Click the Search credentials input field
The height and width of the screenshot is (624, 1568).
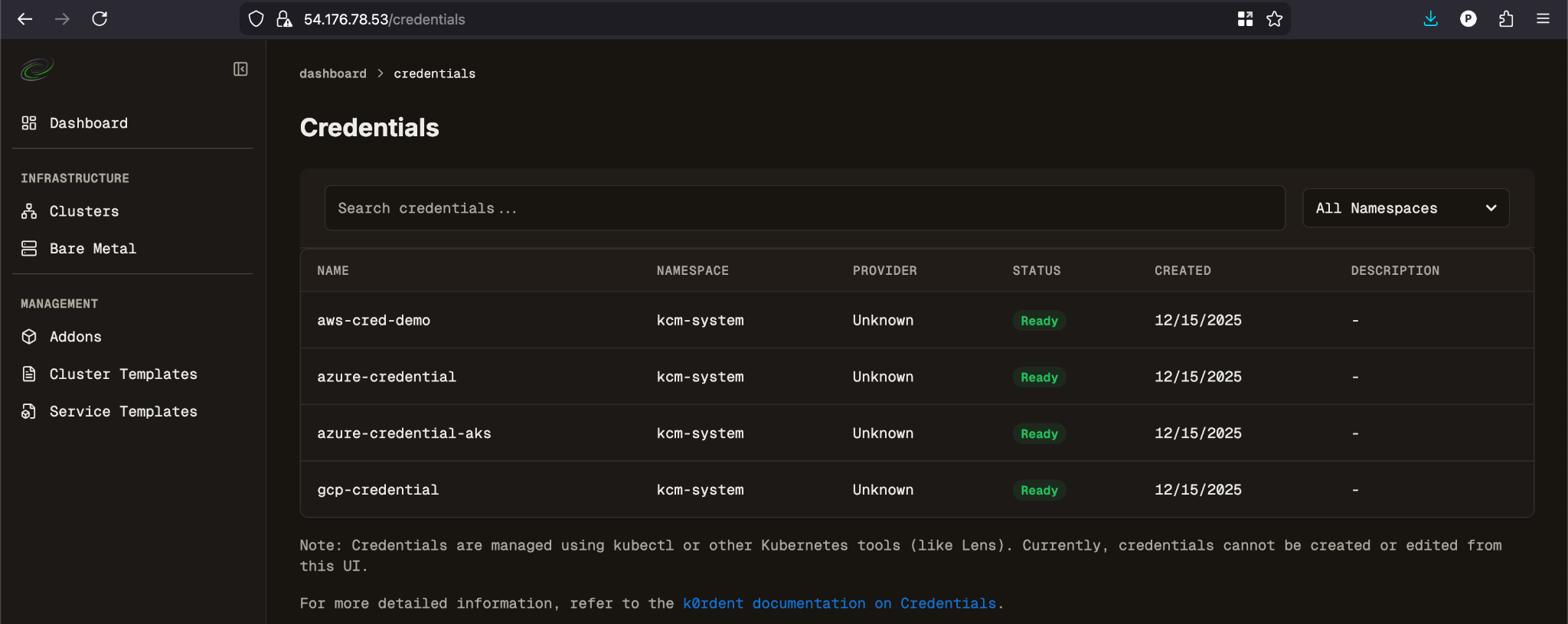pos(804,208)
